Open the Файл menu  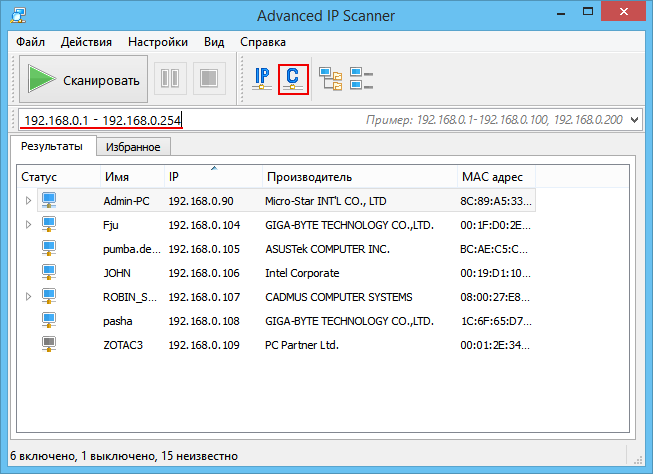(x=30, y=42)
